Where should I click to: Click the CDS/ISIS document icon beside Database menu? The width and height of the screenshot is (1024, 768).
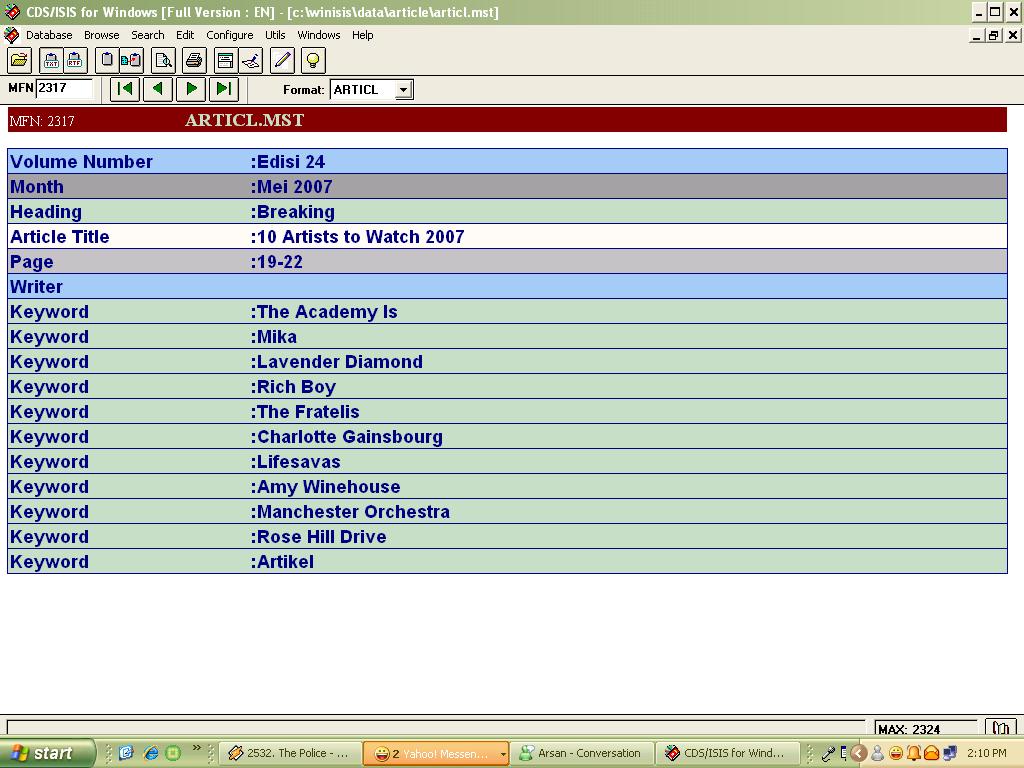coord(12,35)
